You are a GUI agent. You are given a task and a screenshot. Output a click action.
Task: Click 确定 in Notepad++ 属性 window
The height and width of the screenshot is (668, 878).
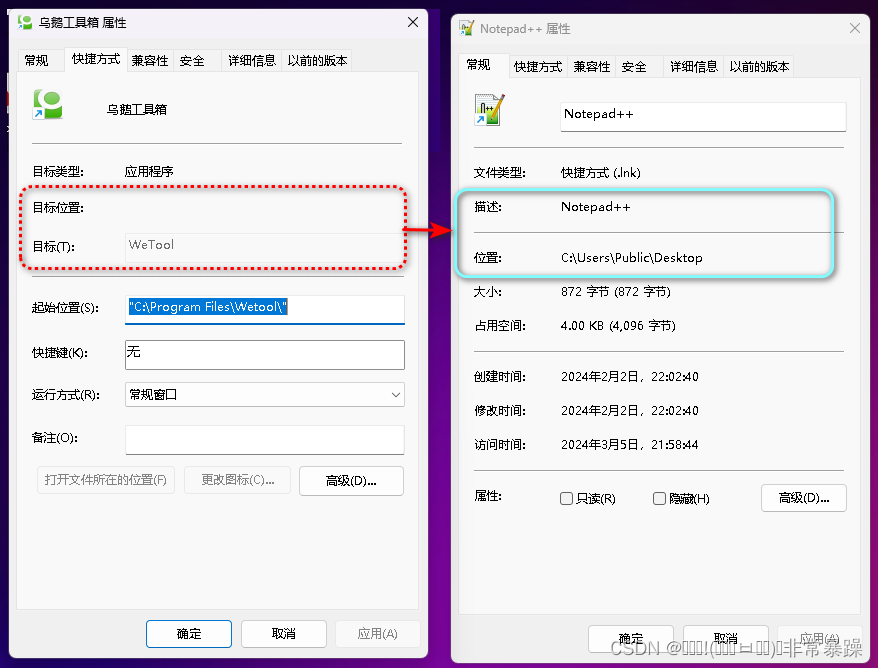click(x=631, y=639)
